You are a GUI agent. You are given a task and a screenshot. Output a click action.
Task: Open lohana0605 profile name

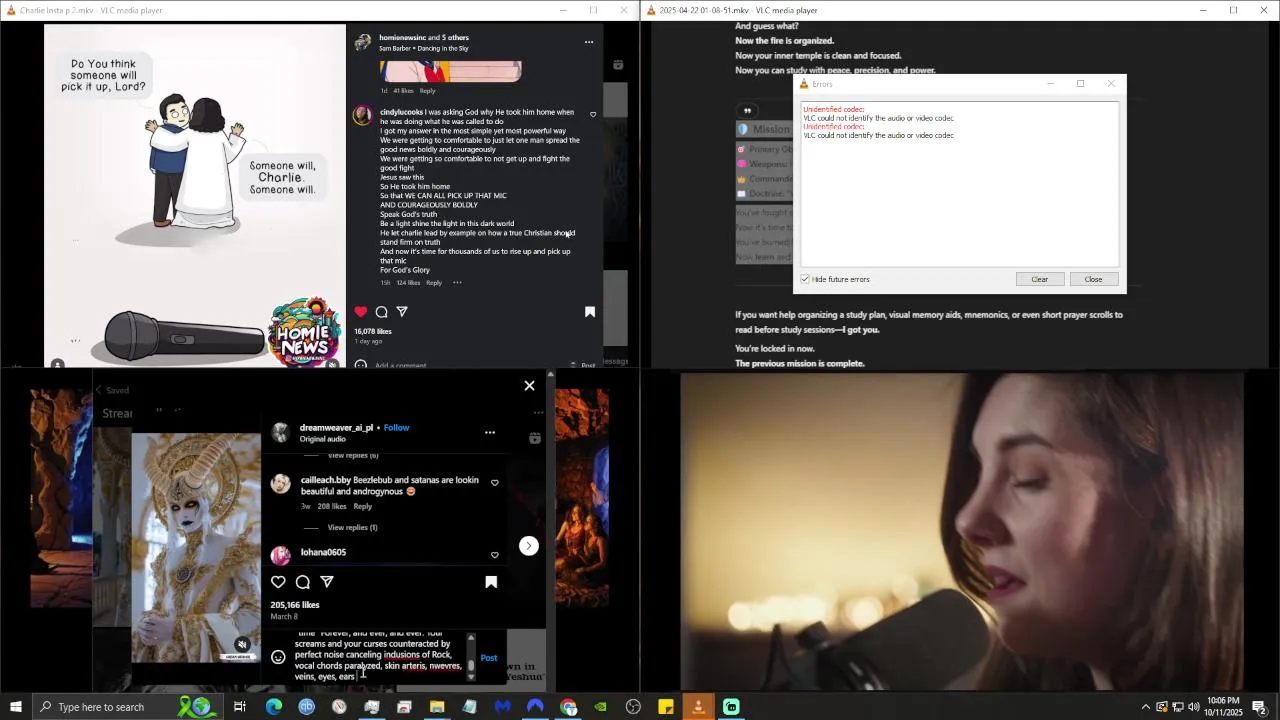point(323,552)
